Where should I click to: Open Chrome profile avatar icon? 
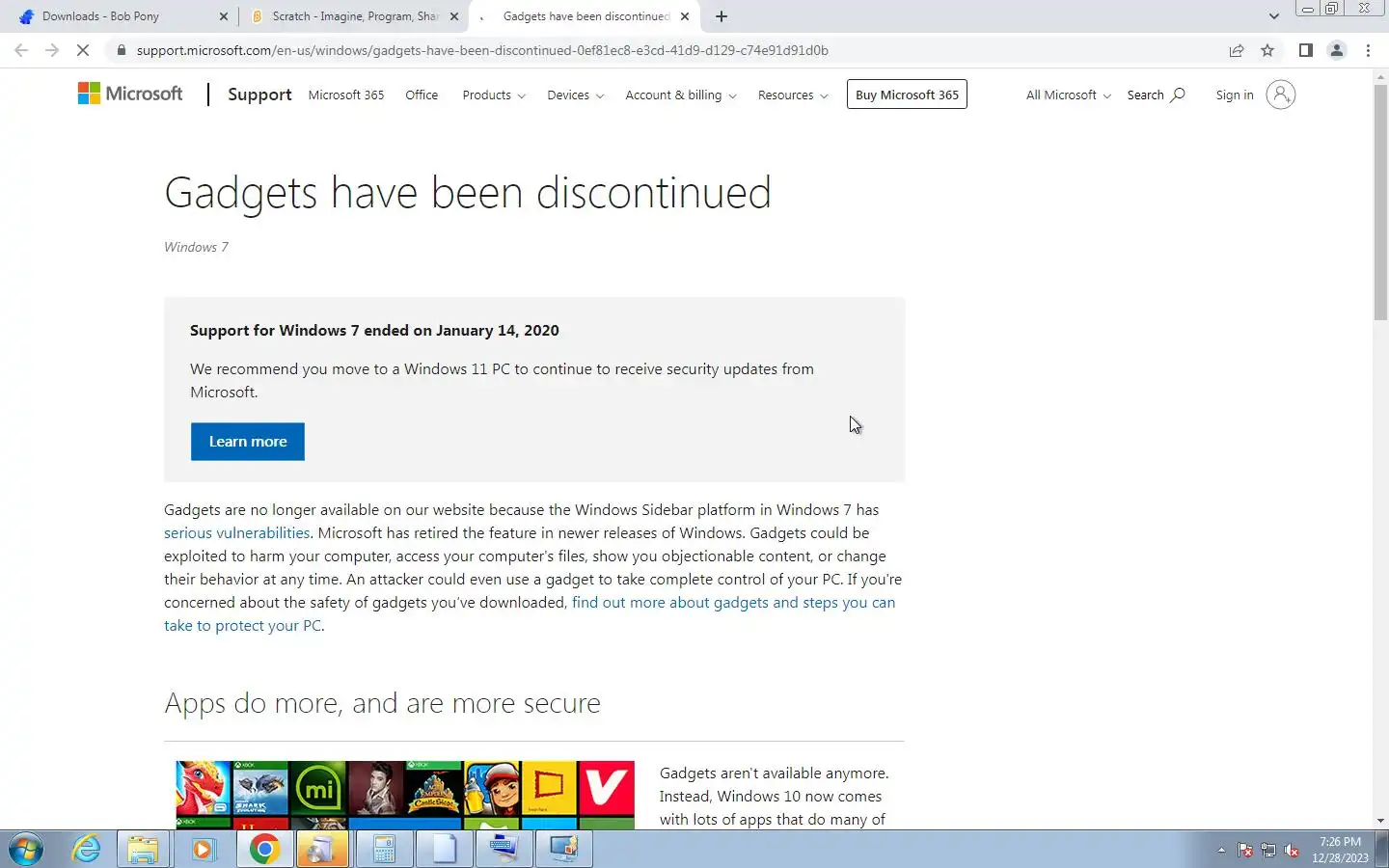point(1337,50)
